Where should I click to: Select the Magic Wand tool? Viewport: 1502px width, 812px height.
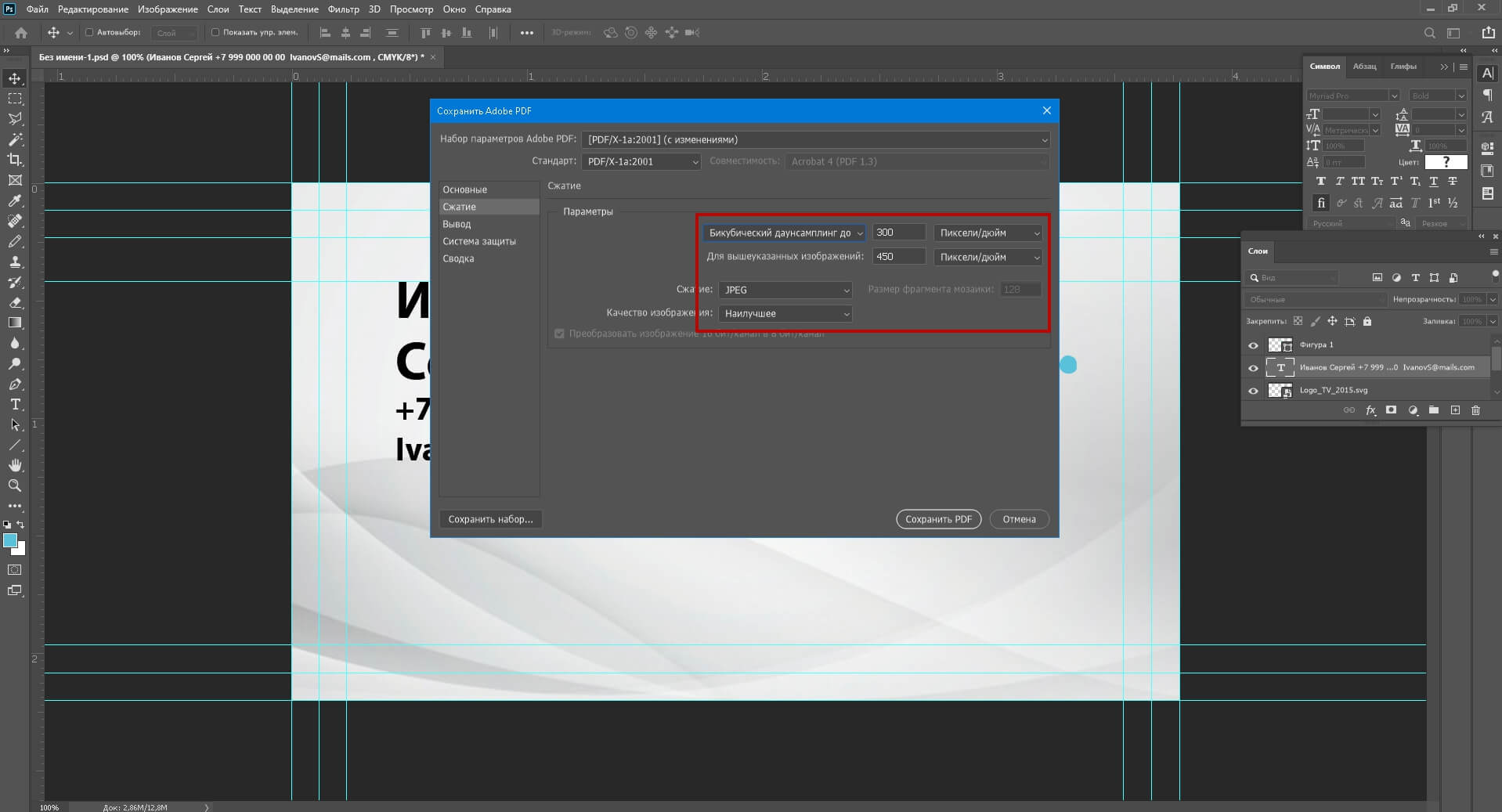pos(15,139)
